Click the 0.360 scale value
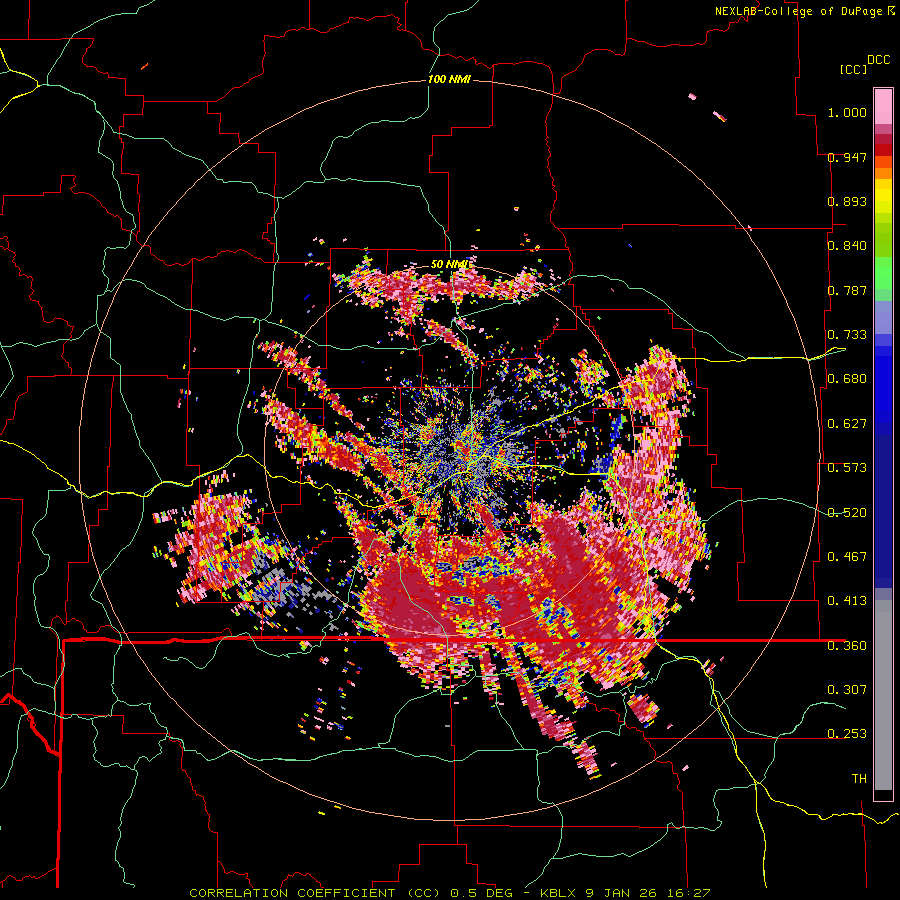900x900 pixels. point(847,646)
